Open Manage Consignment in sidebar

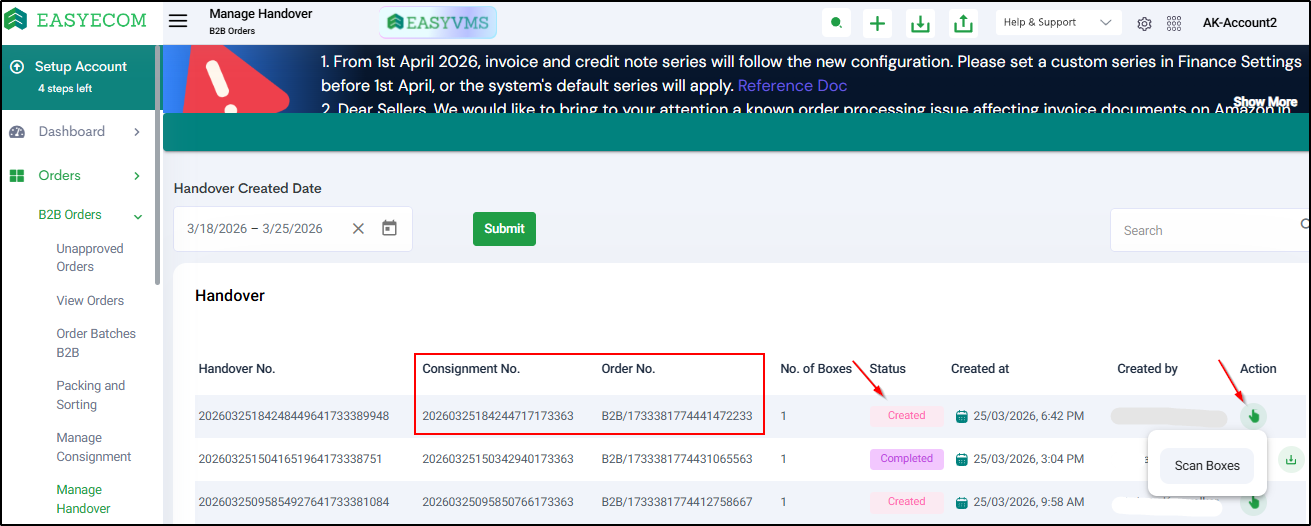(94, 447)
